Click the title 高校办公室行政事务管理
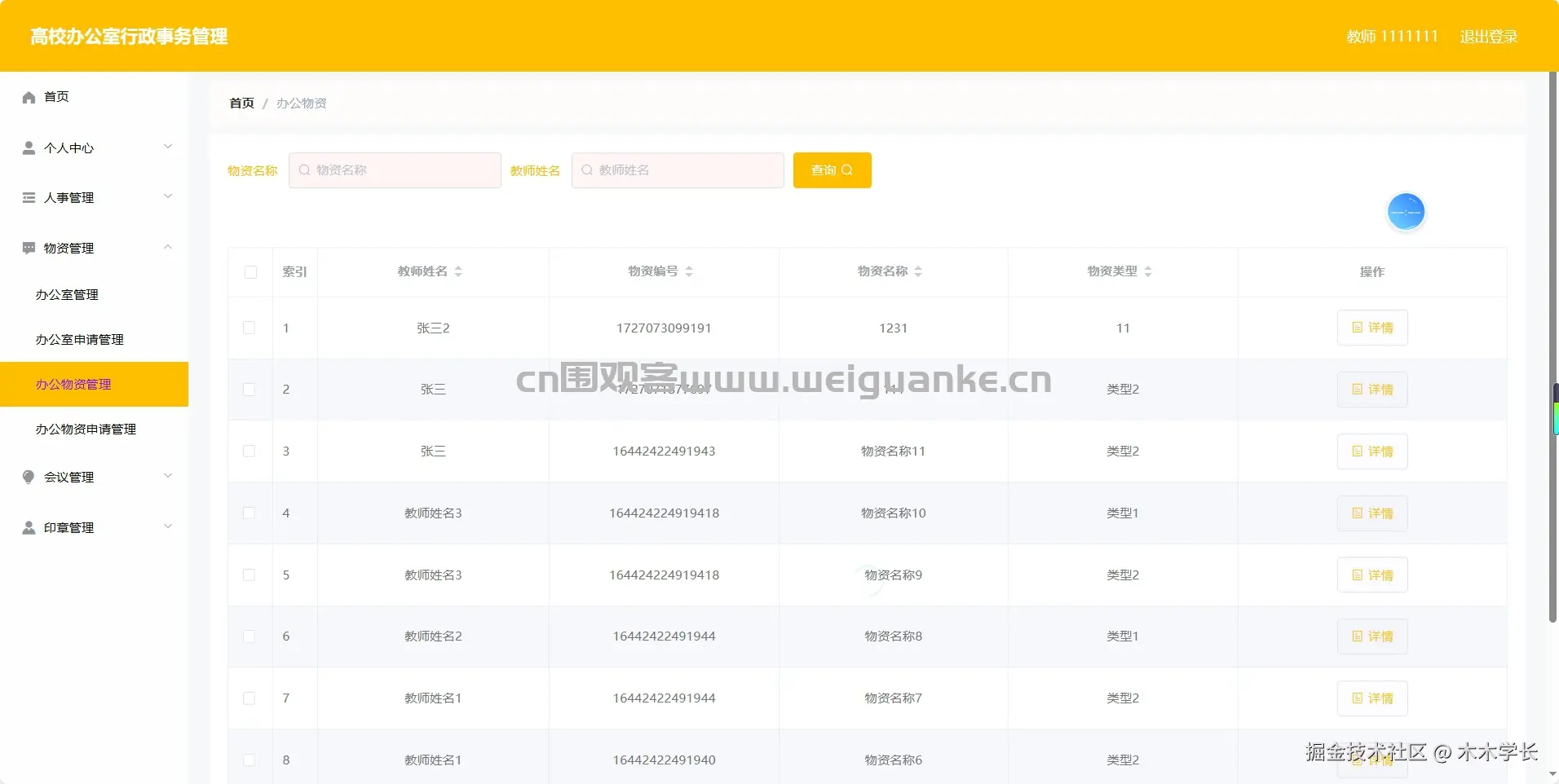Viewport: 1559px width, 784px height. 129,37
